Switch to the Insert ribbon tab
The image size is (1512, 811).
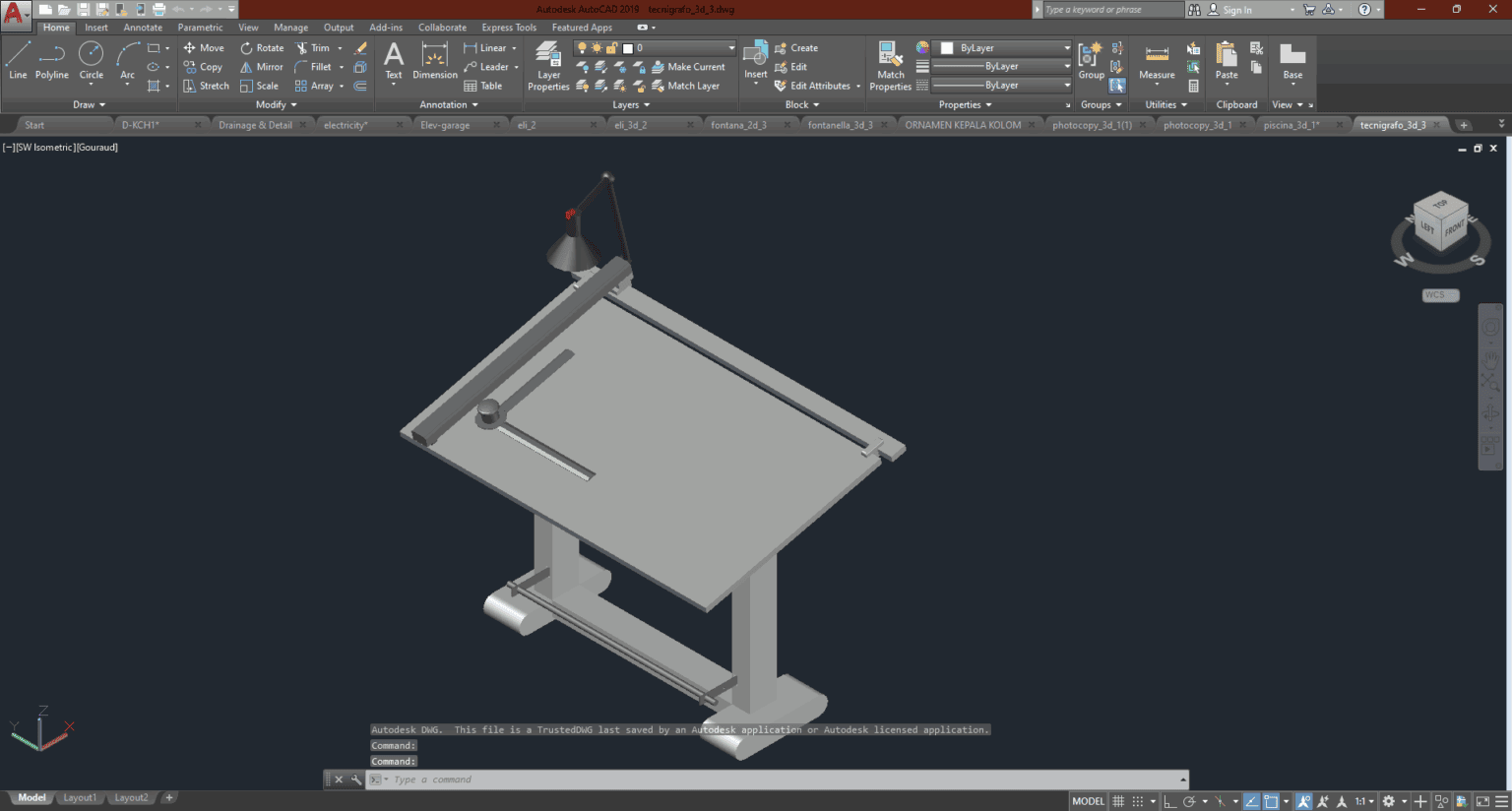point(95,27)
